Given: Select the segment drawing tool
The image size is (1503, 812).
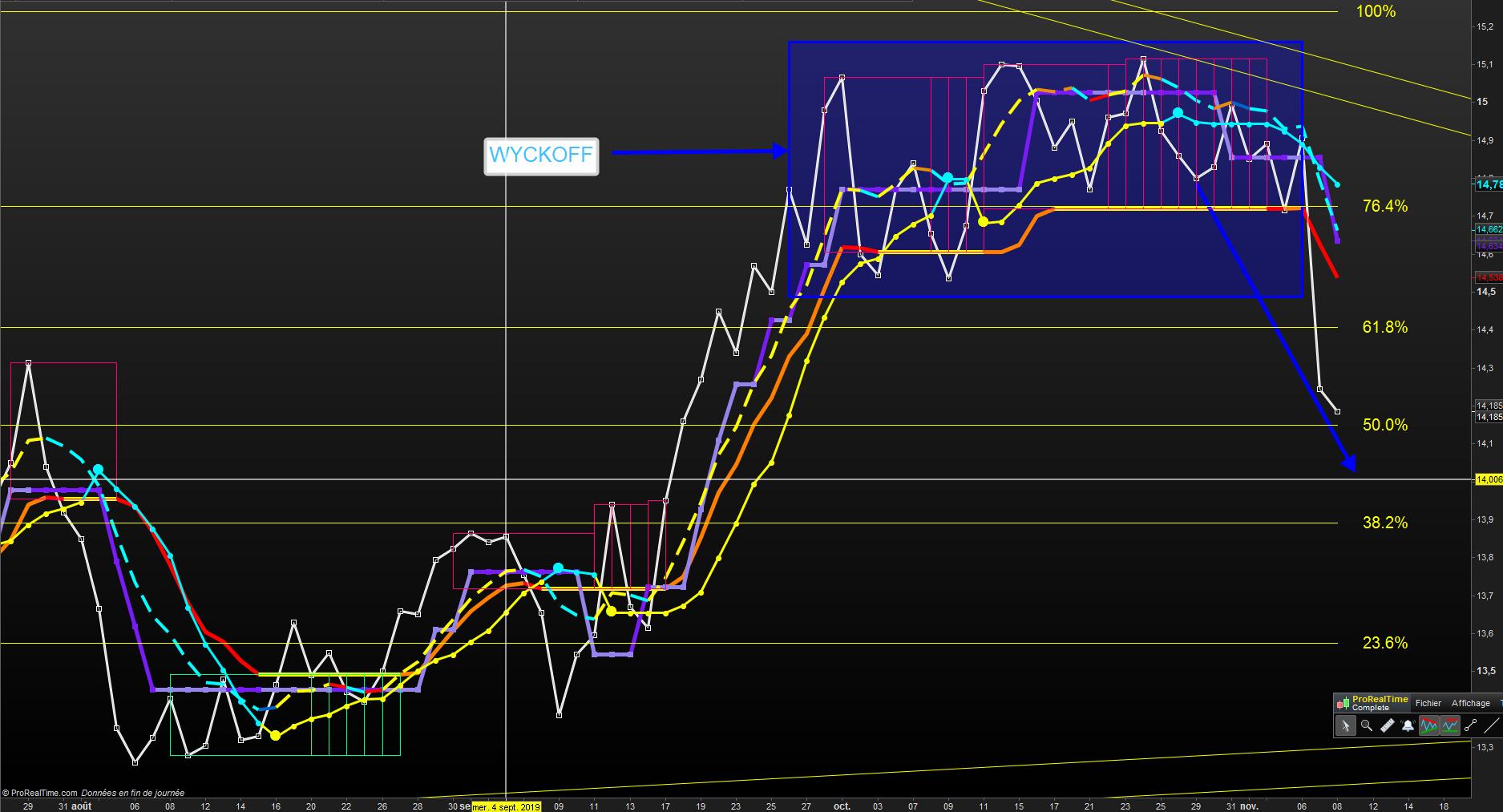Looking at the screenshot, I should coord(1470,725).
